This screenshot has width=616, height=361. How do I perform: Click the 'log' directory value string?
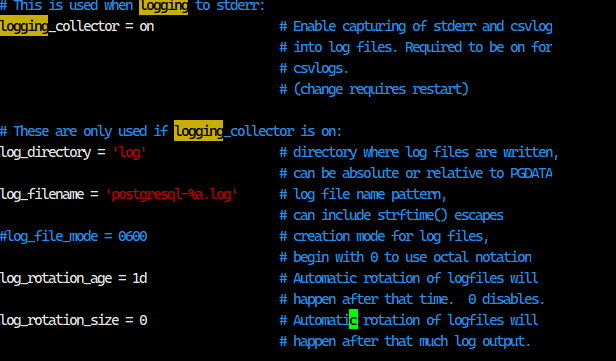(130, 152)
